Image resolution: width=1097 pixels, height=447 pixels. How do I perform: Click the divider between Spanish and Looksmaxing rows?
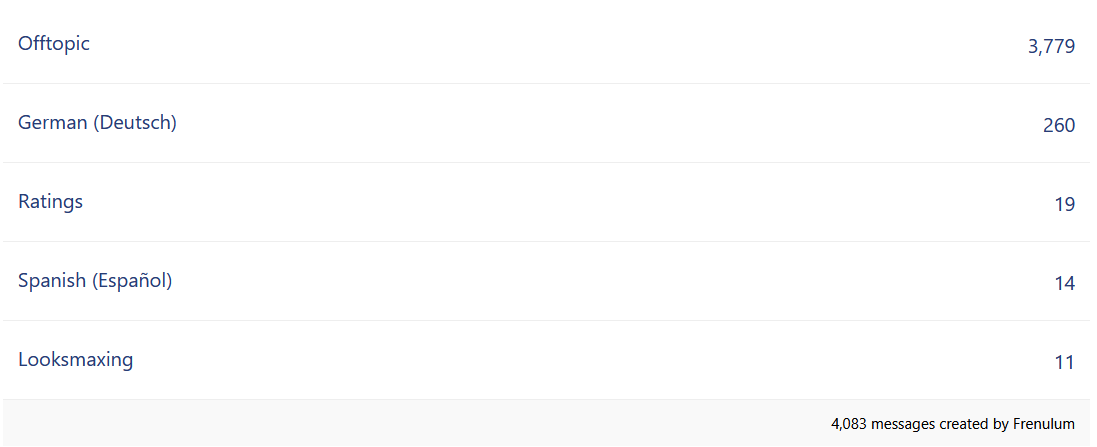point(546,320)
